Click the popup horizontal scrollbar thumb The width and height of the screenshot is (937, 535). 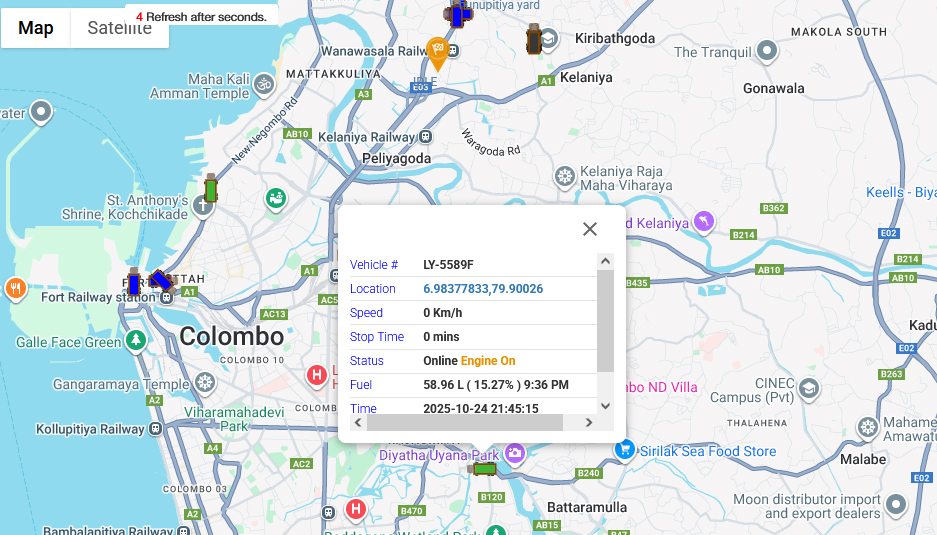(x=465, y=422)
